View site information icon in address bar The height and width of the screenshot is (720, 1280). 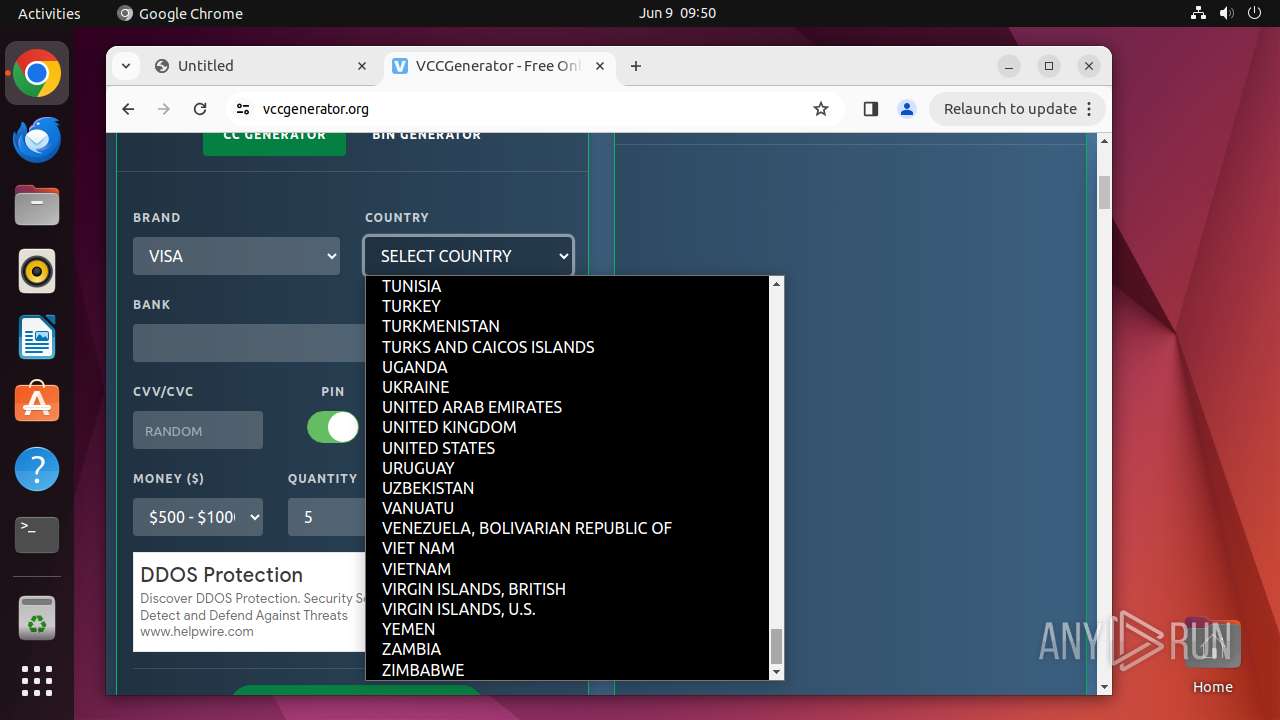click(x=242, y=109)
